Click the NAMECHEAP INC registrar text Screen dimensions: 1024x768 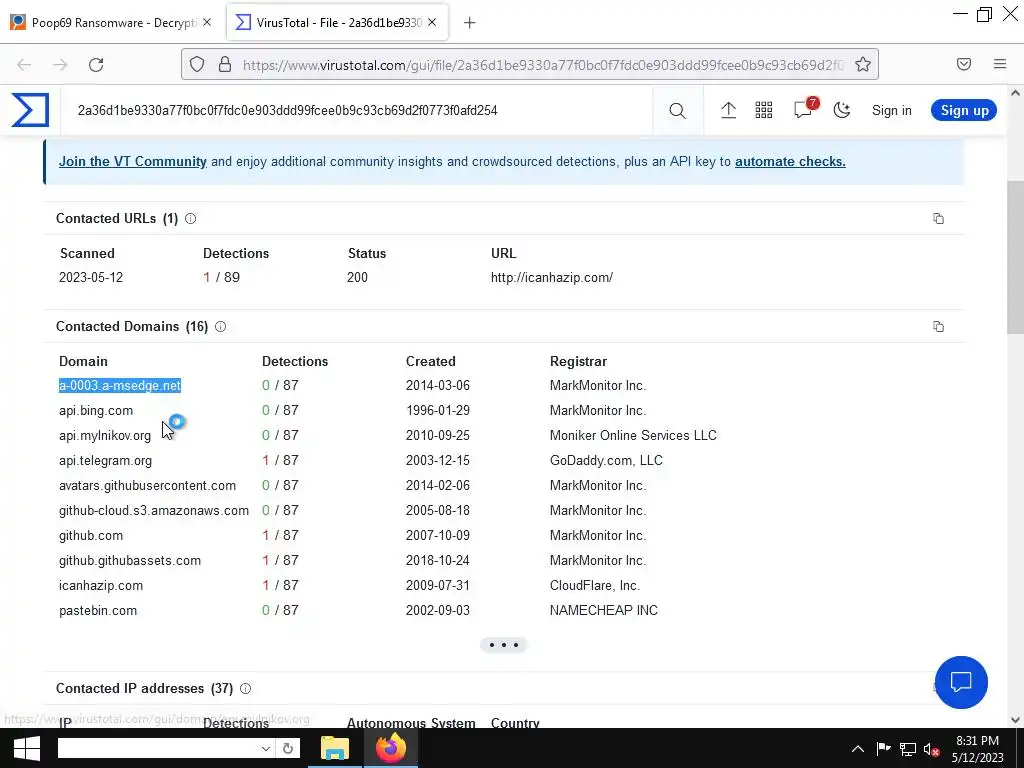pos(603,611)
